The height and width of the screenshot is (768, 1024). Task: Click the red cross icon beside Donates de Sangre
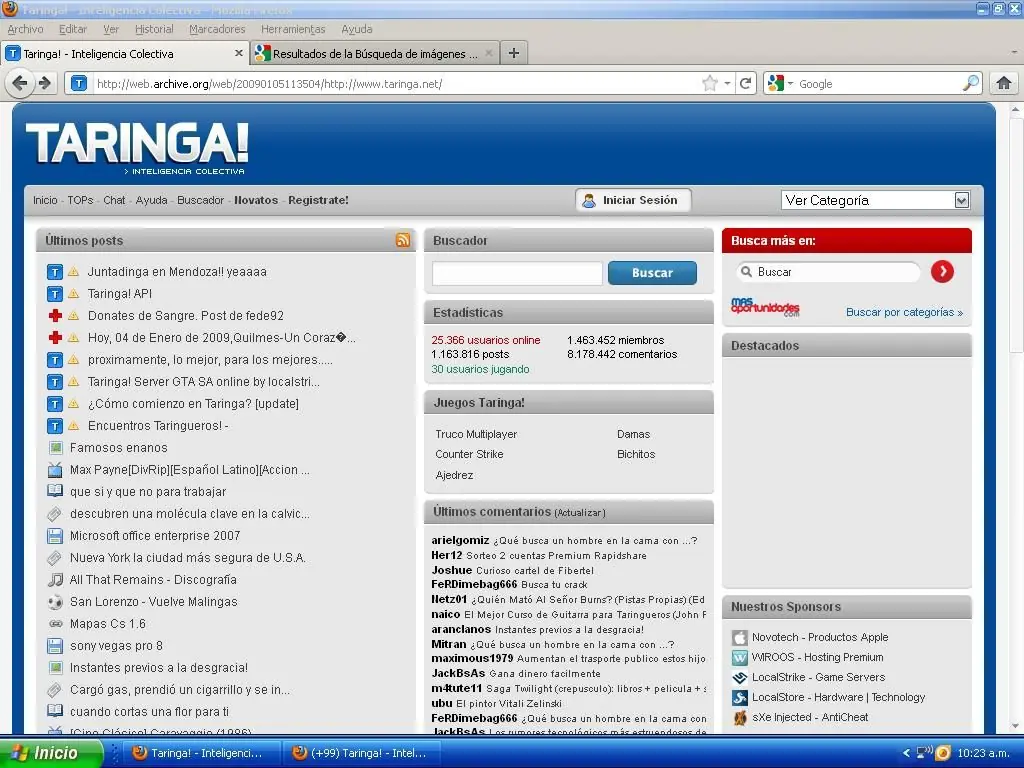(56, 315)
